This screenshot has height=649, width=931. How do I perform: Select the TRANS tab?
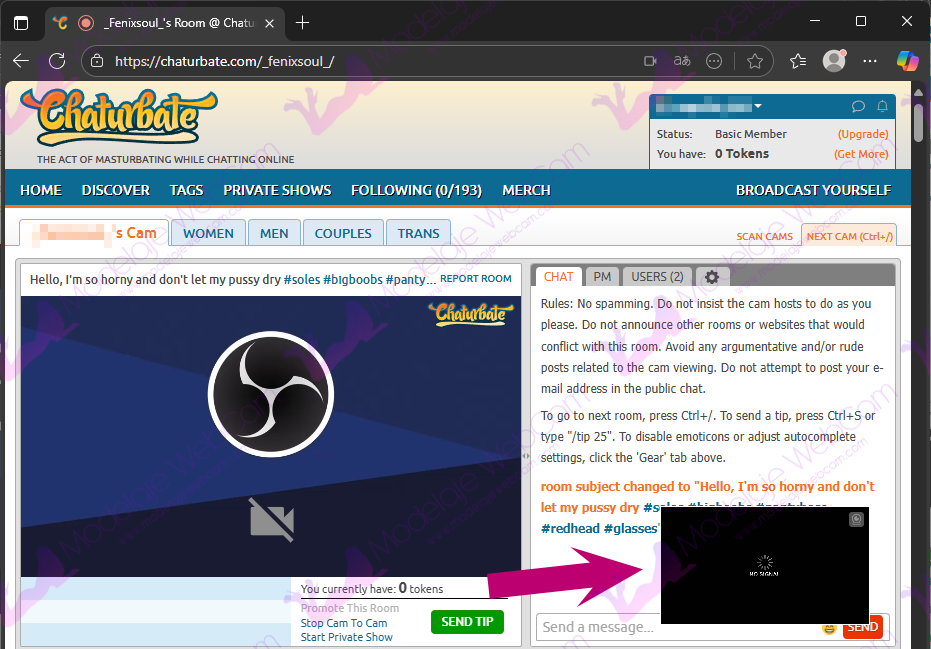(418, 233)
